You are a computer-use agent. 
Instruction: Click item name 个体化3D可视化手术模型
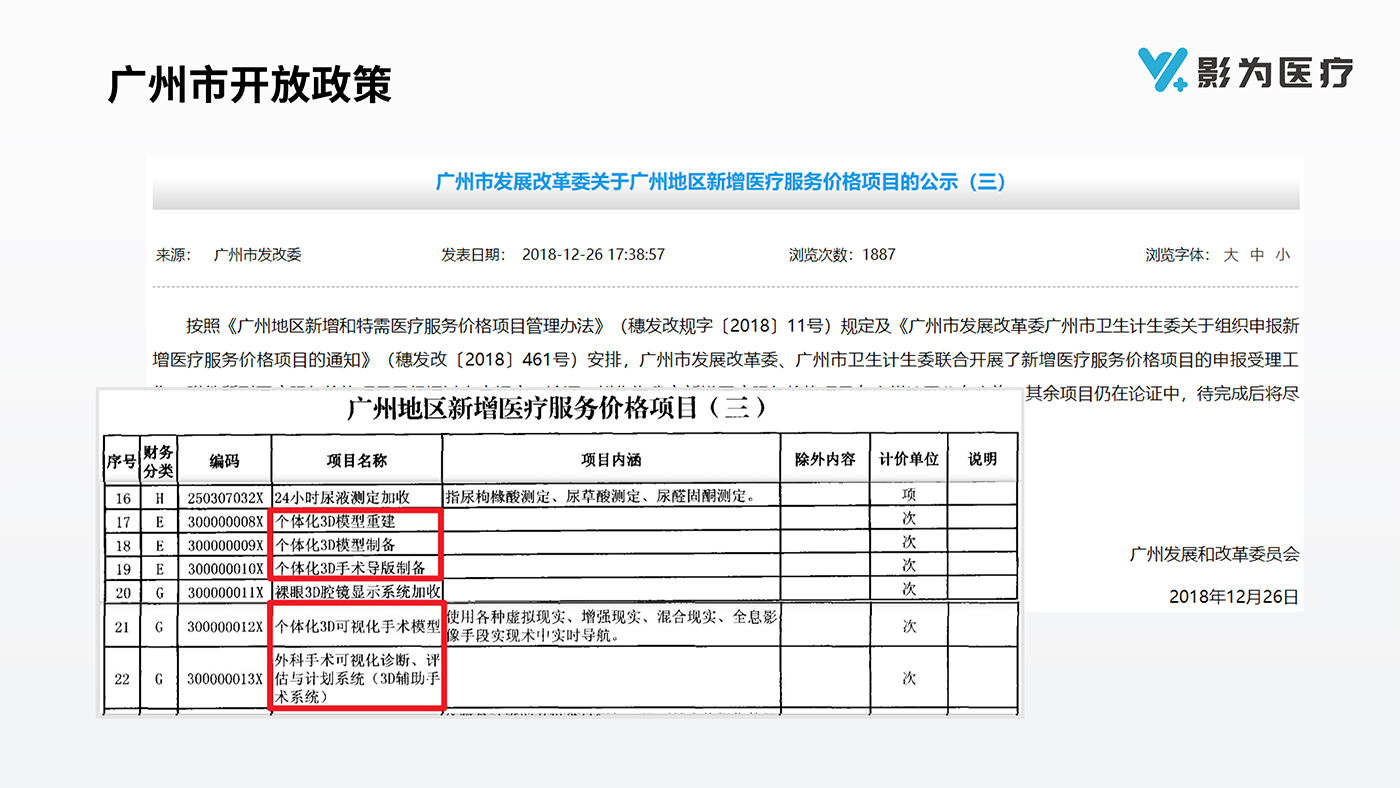tap(358, 627)
